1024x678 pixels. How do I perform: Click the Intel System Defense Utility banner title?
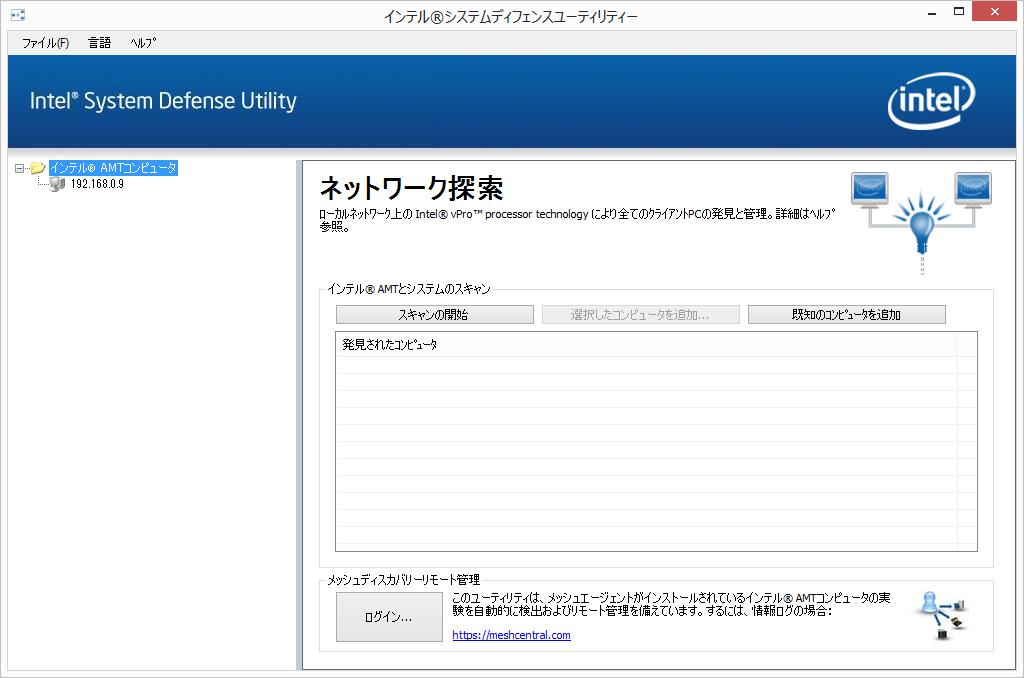pos(163,101)
